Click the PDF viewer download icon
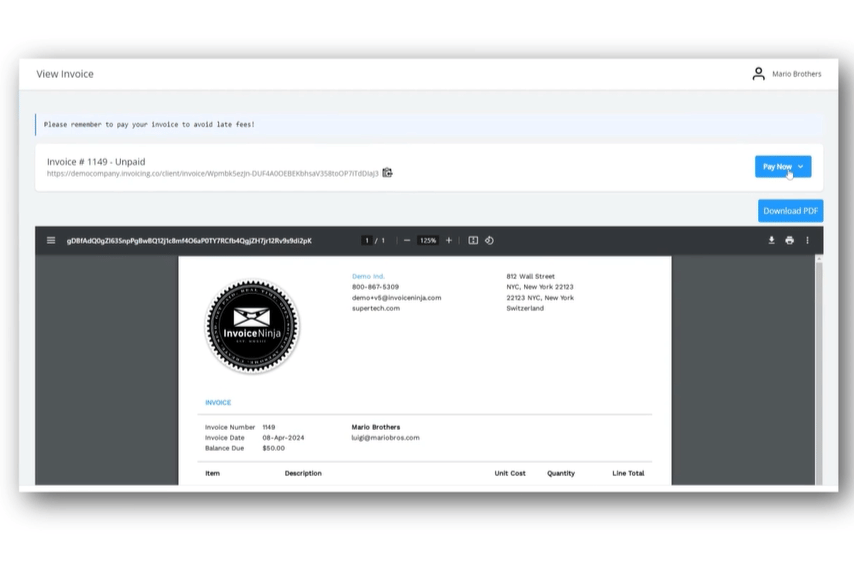The height and width of the screenshot is (570, 854). pos(771,240)
